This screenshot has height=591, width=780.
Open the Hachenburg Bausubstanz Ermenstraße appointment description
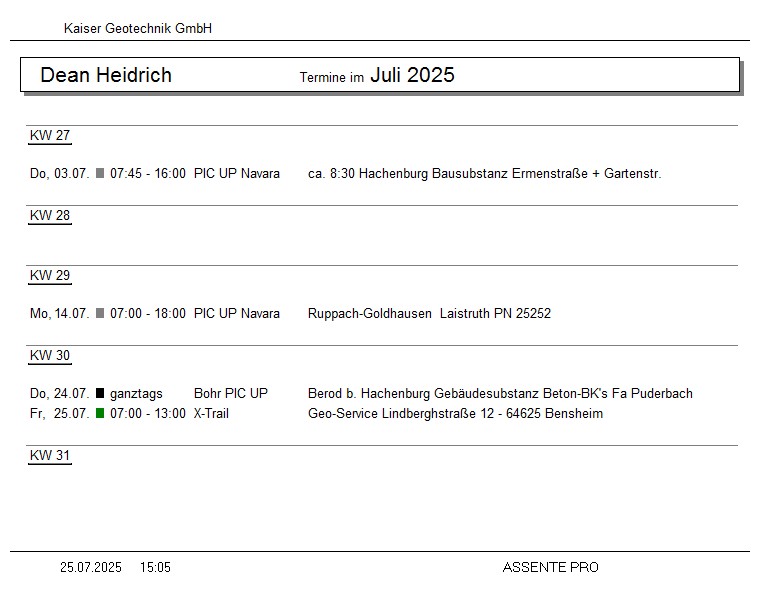(484, 174)
